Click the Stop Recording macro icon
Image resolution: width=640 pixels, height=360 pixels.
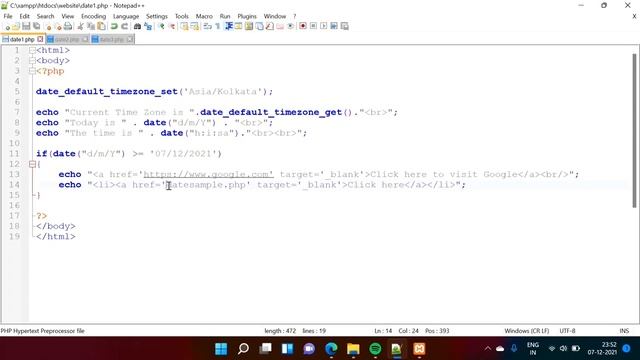click(313, 27)
